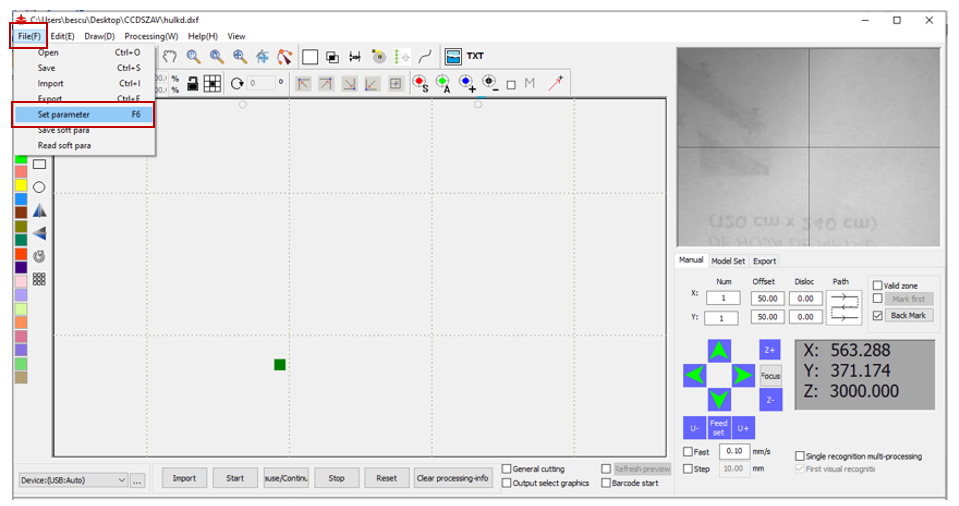Click the Back Mark button
This screenshot has width=959, height=506.
point(908,315)
